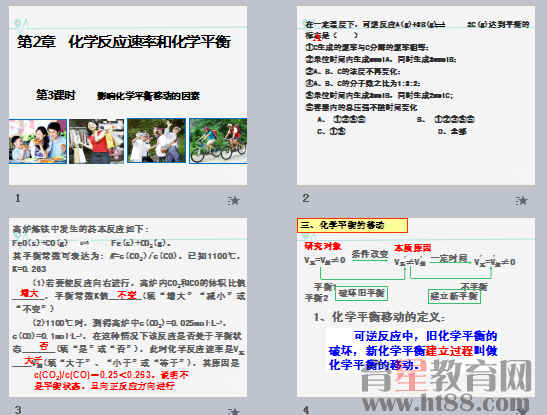Viewport: 547px width, 415px height.
Task: Click the animation star icon under slide 2
Action: click(x=522, y=200)
